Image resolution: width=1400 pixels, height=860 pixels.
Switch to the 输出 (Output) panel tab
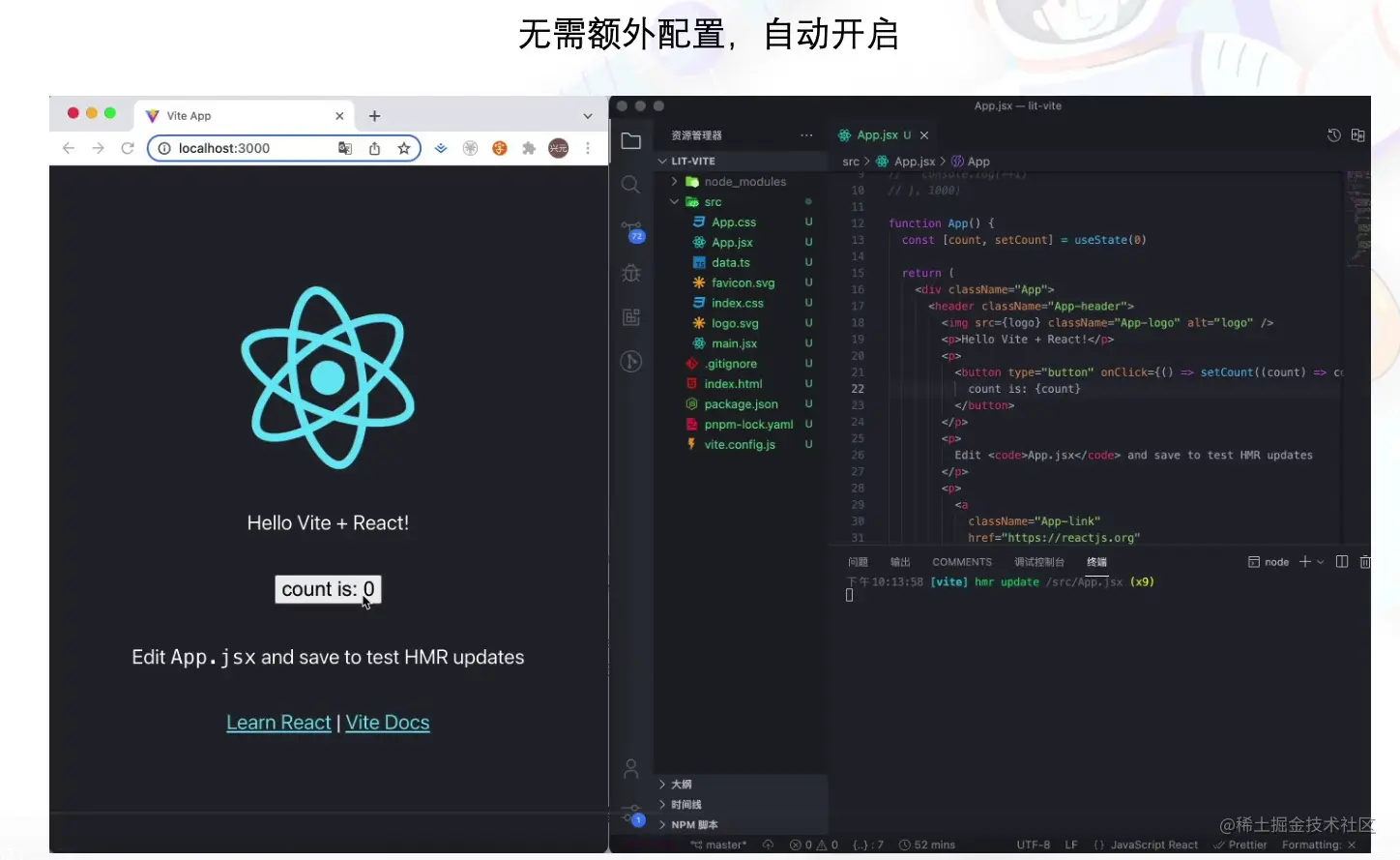click(x=900, y=562)
